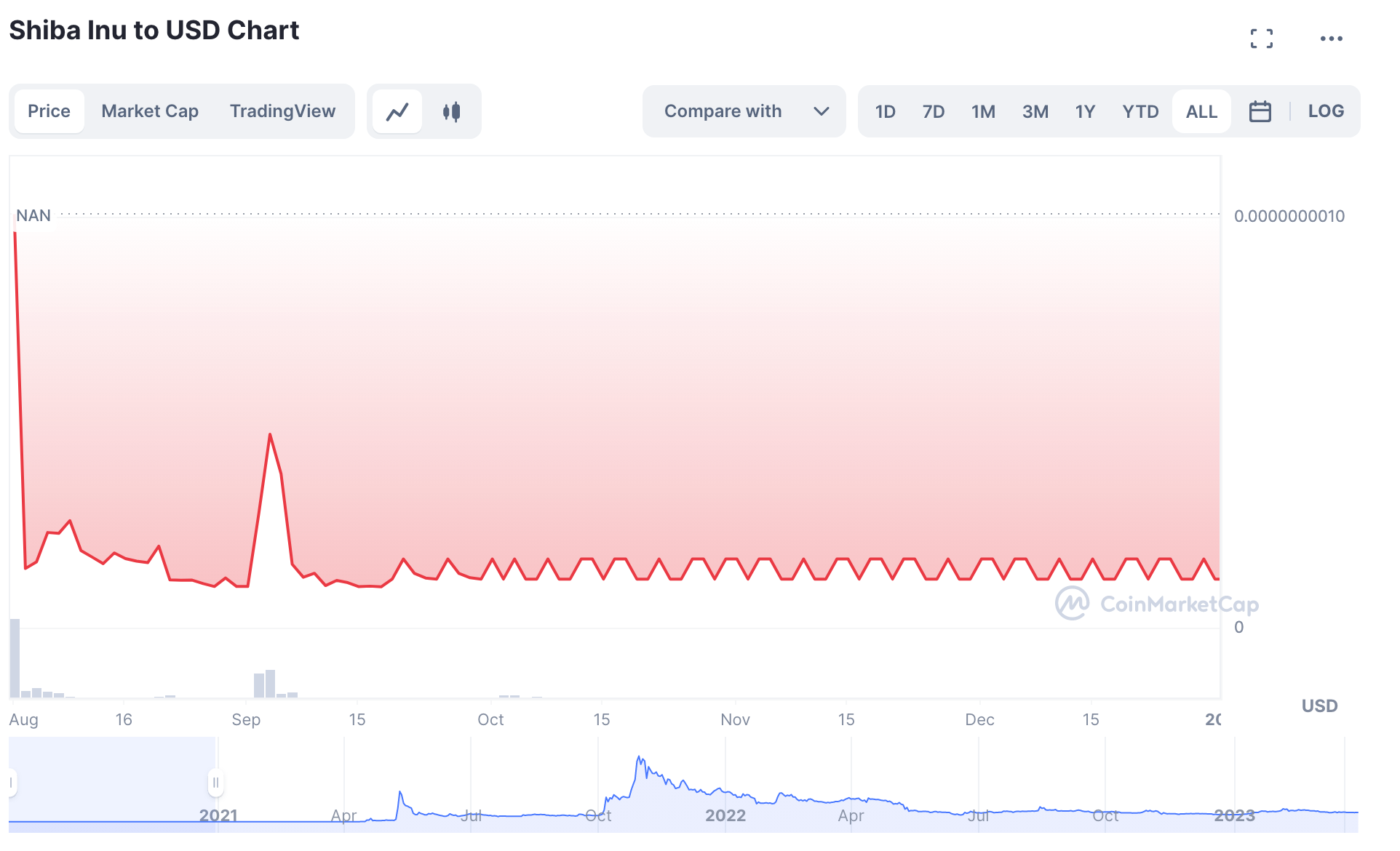Viewport: 1400px width, 851px height.
Task: Set the time range to 1D
Action: [x=885, y=111]
